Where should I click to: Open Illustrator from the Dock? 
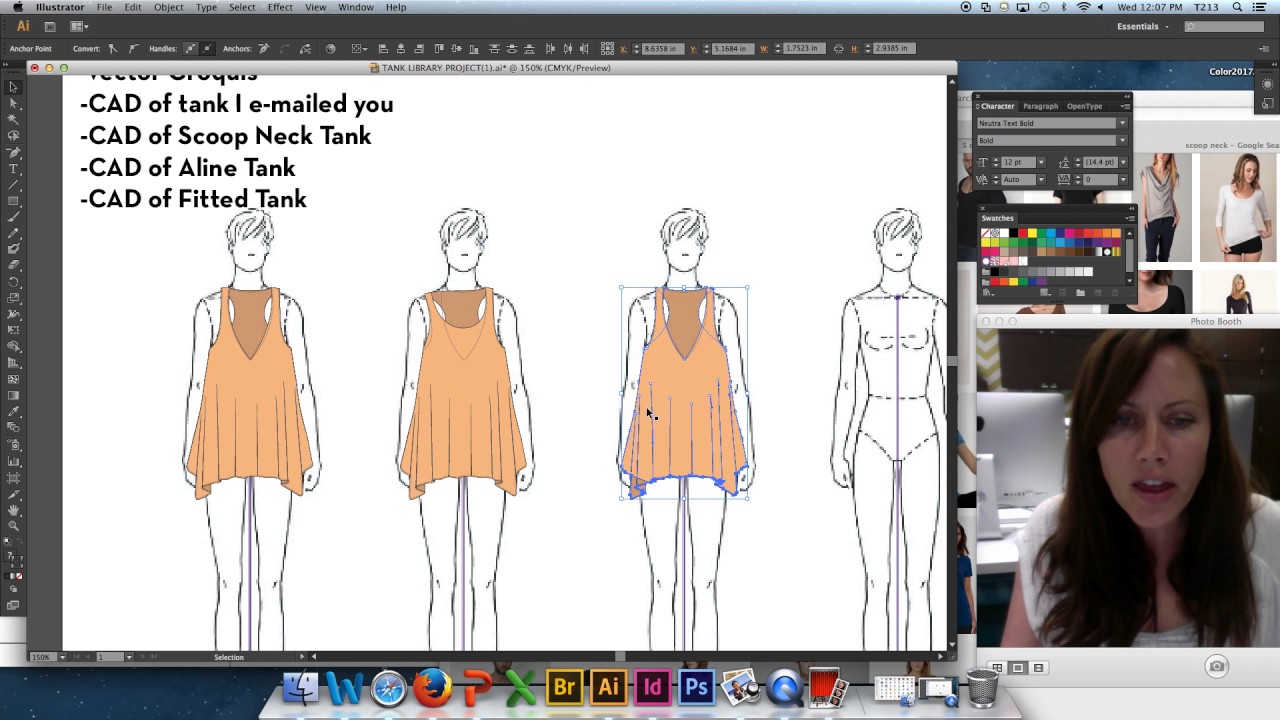click(608, 688)
